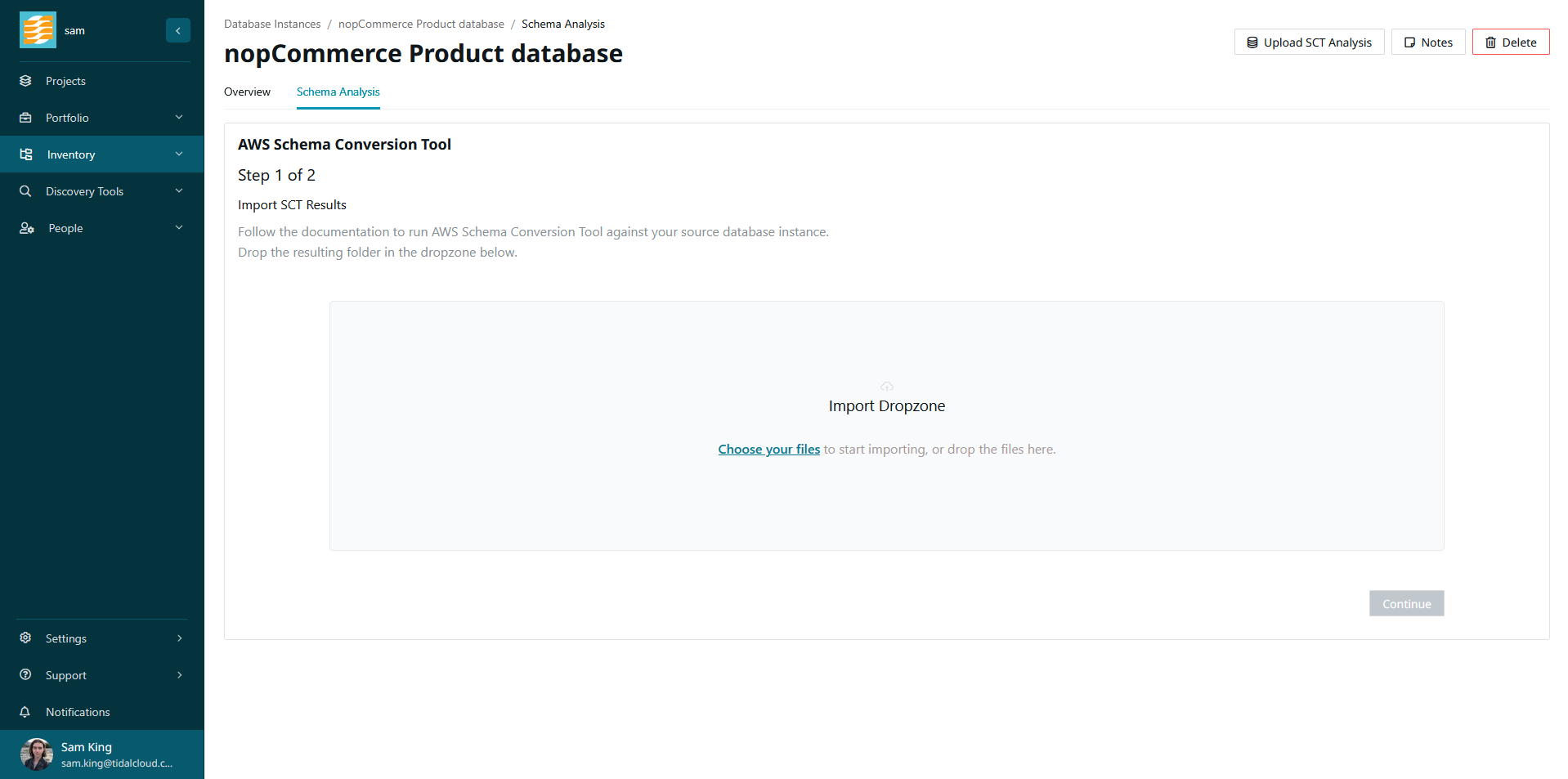Click the Tidal logo icon in sidebar
Screen dimensions: 1568x779
tap(38, 30)
